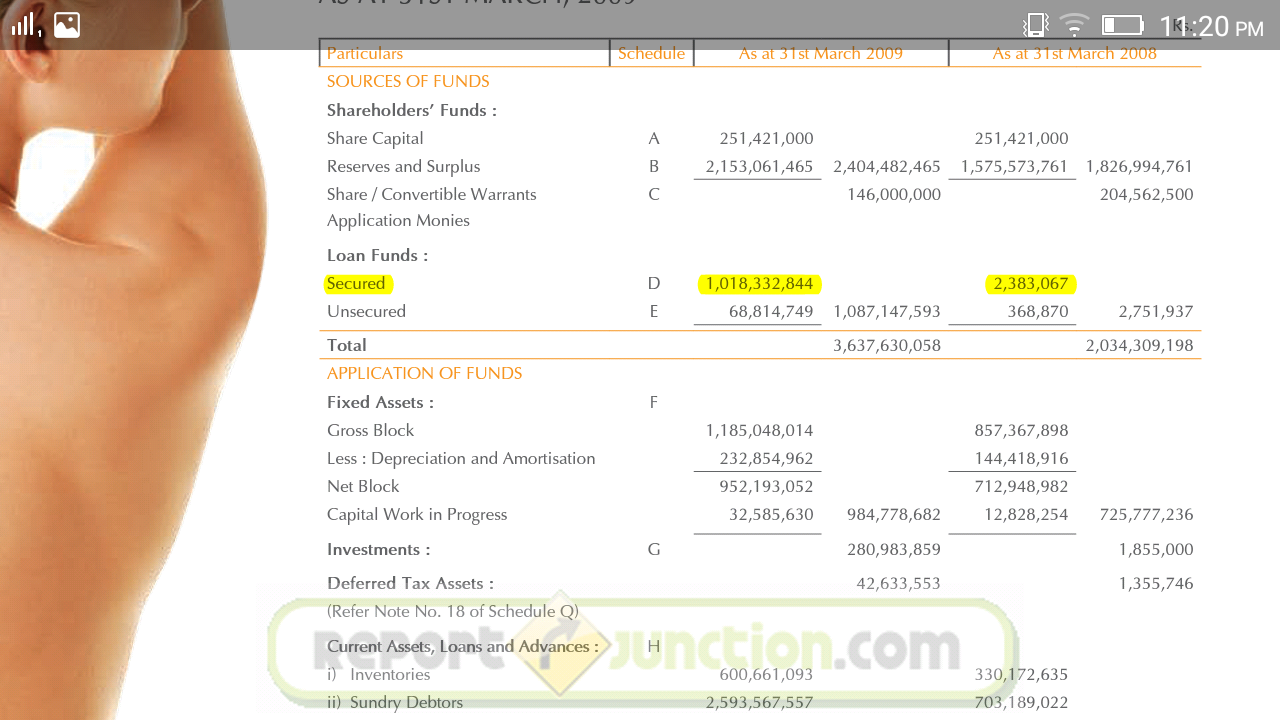
Task: Click fixed assets total 984,778,682
Action: (894, 514)
